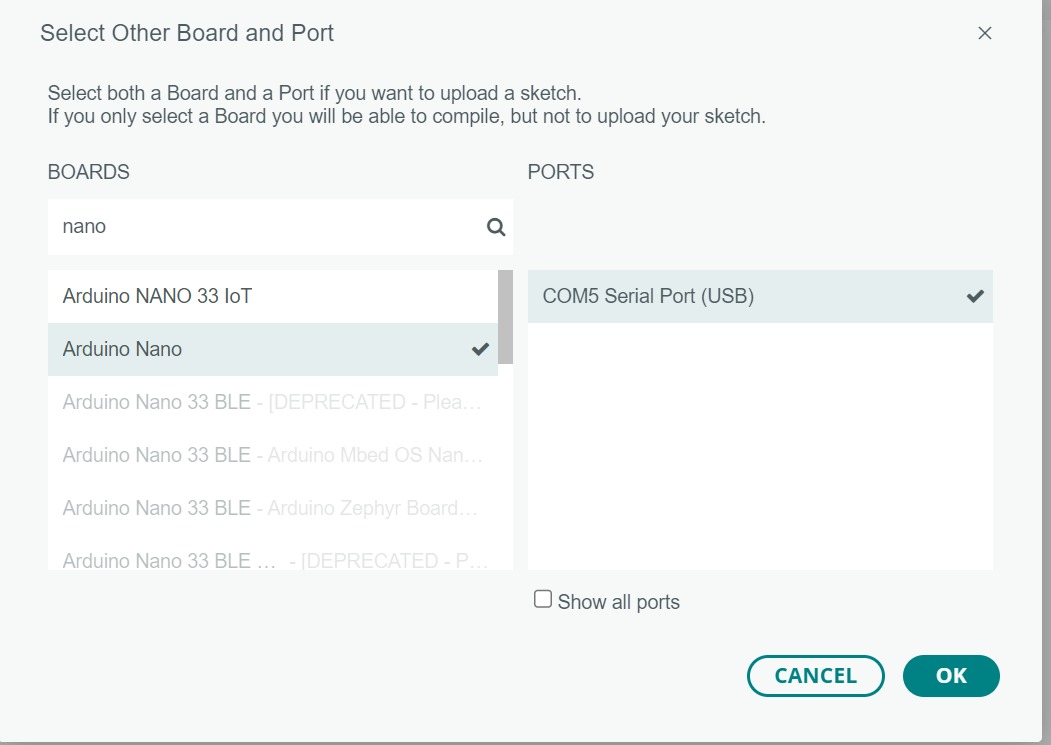Click the checkmark beside COM5 port
Image resolution: width=1051 pixels, height=745 pixels.
tap(975, 296)
